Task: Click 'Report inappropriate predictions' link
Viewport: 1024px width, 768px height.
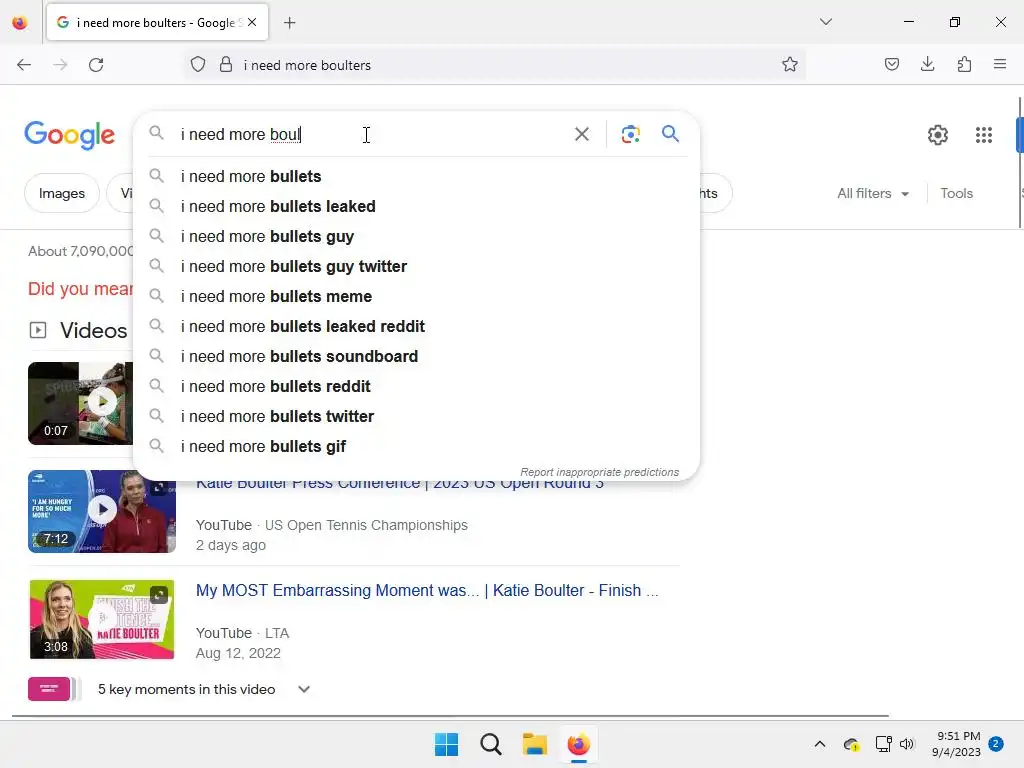Action: [600, 472]
